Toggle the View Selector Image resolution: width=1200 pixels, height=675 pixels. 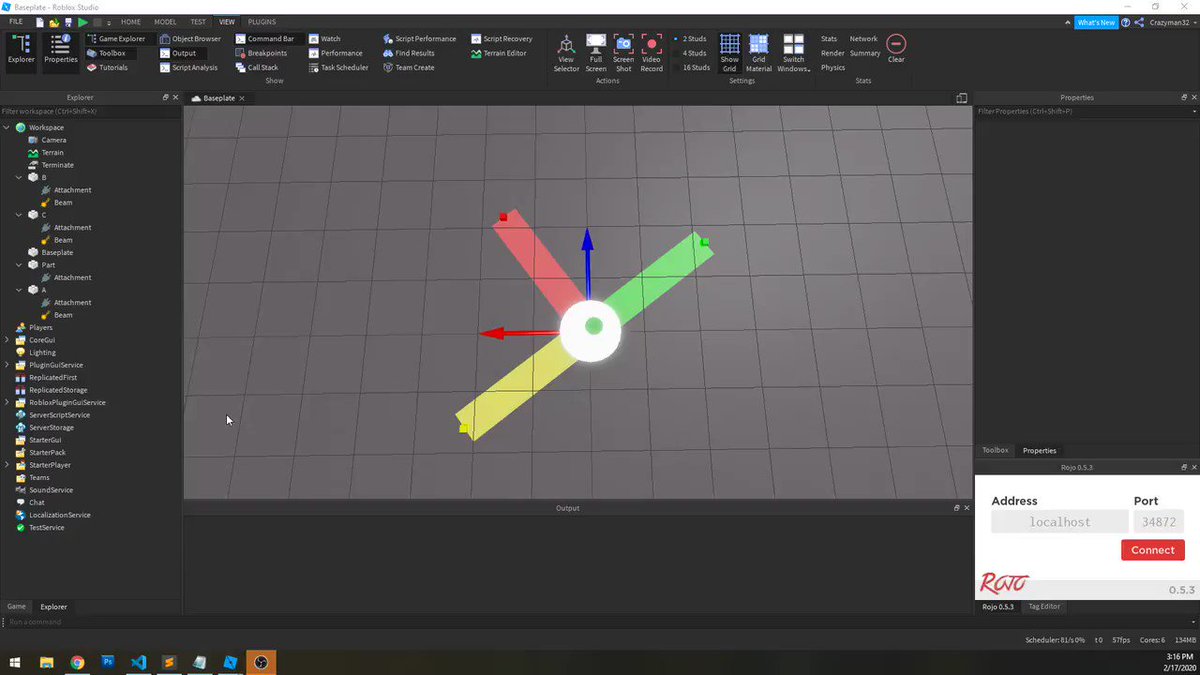pyautogui.click(x=566, y=53)
